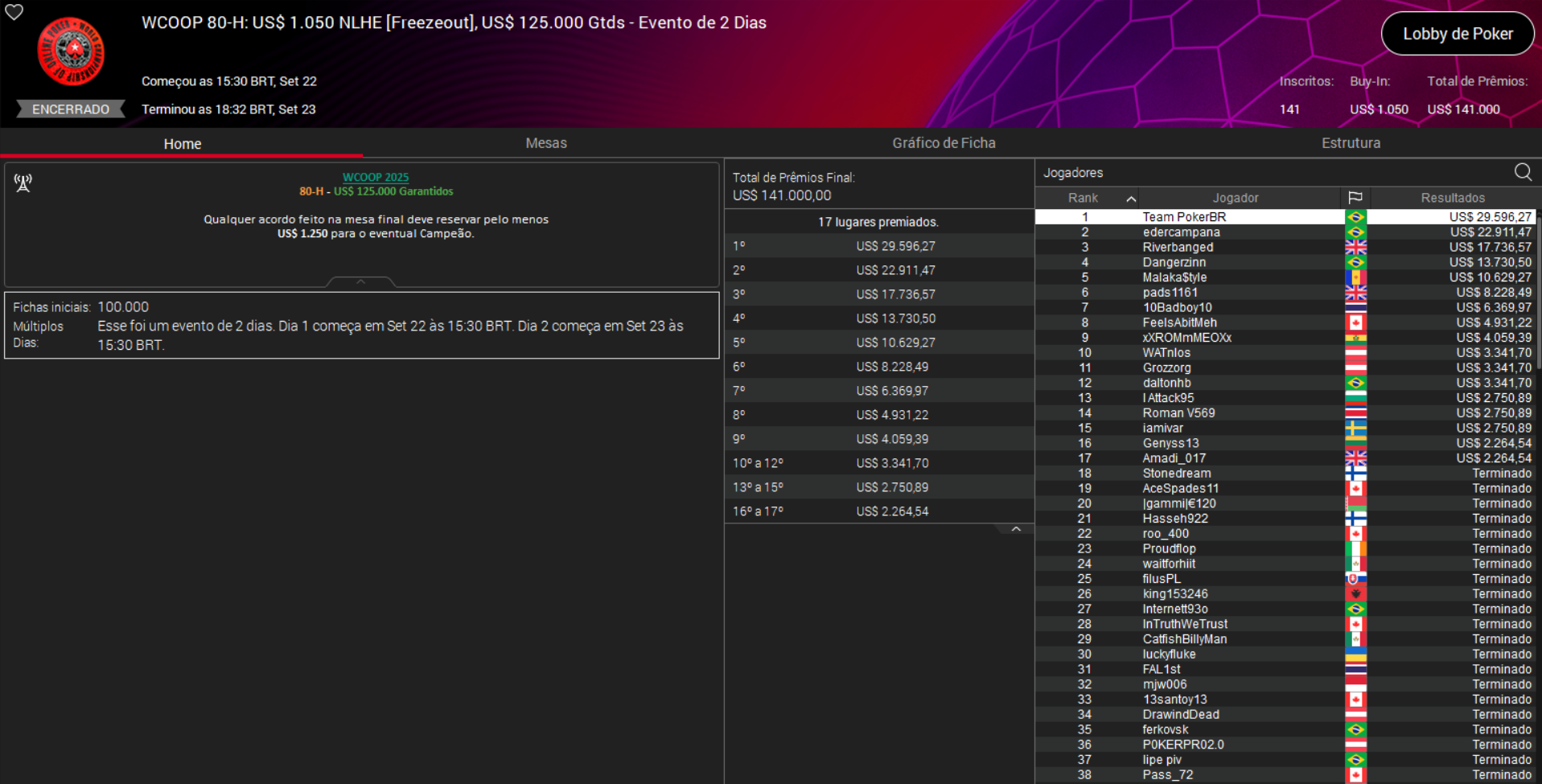The image size is (1542, 784).
Task: Click the 10º a 12º prize row
Action: pyautogui.click(x=879, y=463)
